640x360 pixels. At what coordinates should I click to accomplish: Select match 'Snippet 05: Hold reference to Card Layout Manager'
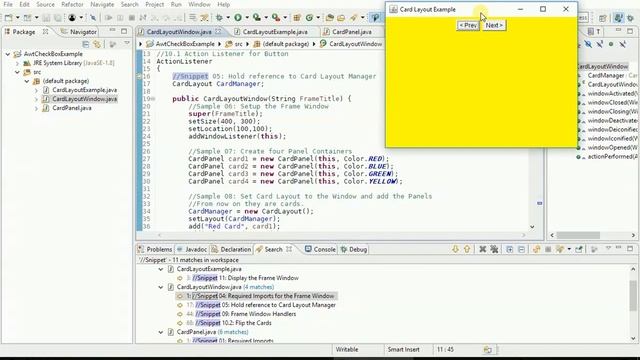(x=265, y=305)
